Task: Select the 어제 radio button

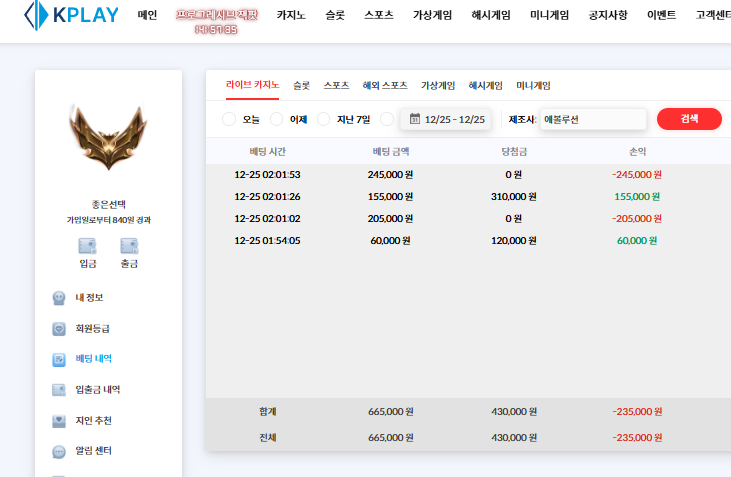Action: pos(277,120)
